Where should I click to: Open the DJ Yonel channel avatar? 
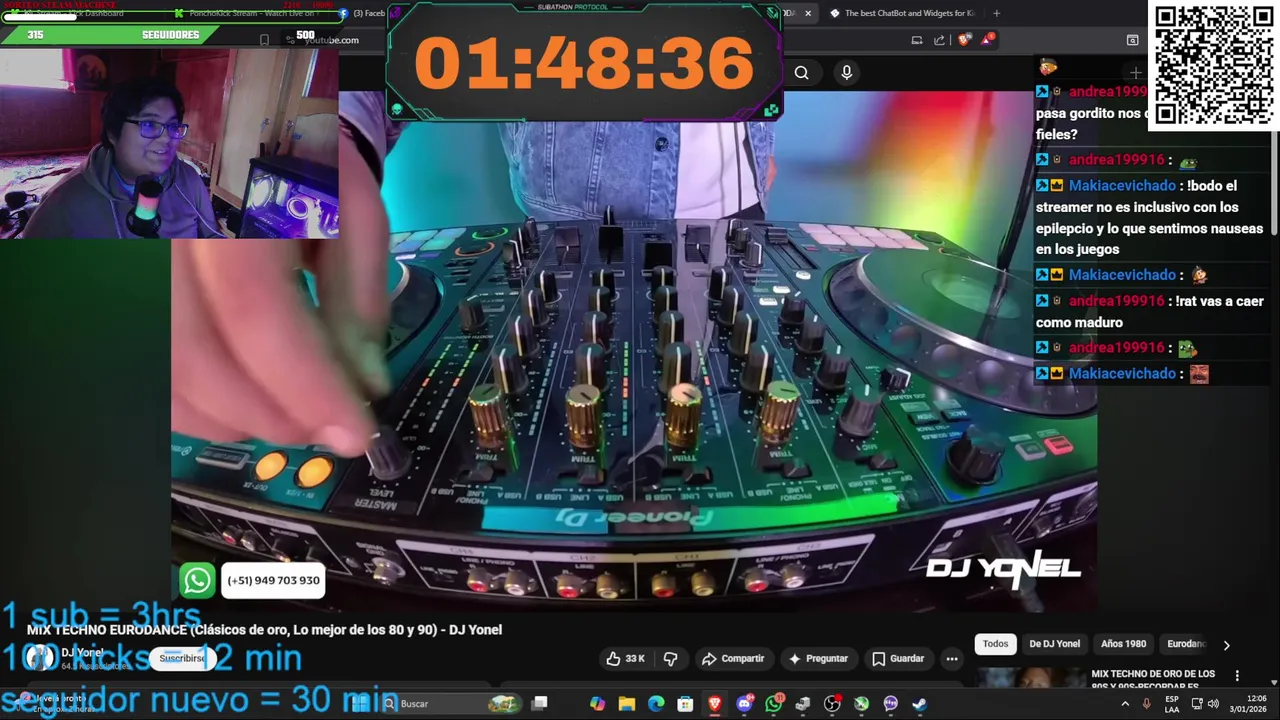point(40,657)
